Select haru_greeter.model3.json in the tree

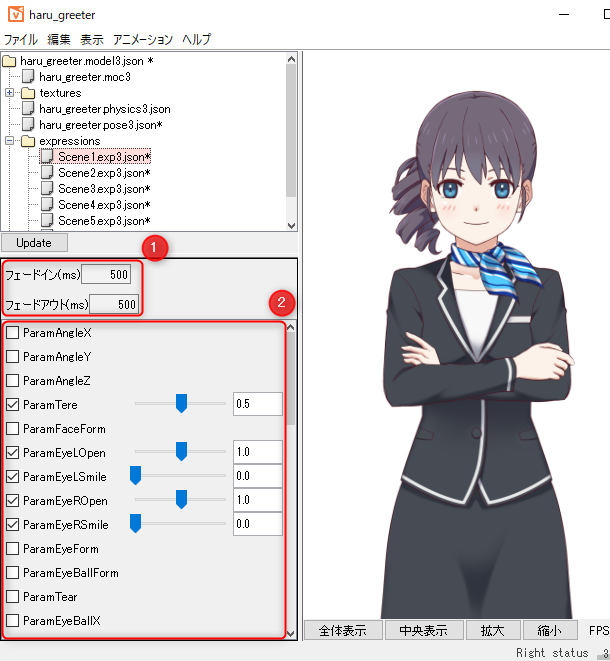click(x=86, y=61)
